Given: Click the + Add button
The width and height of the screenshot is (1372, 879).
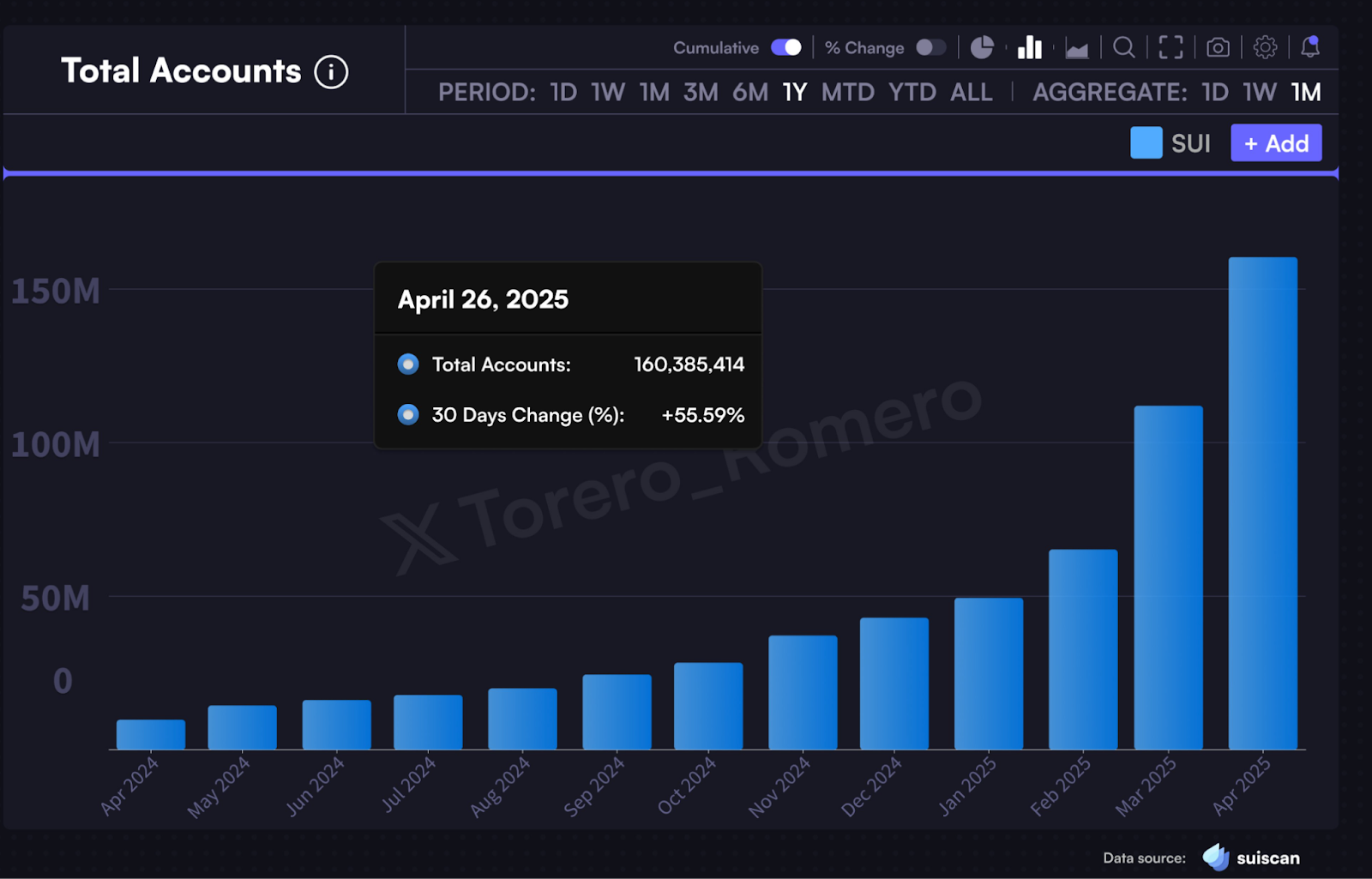Looking at the screenshot, I should pos(1276,143).
